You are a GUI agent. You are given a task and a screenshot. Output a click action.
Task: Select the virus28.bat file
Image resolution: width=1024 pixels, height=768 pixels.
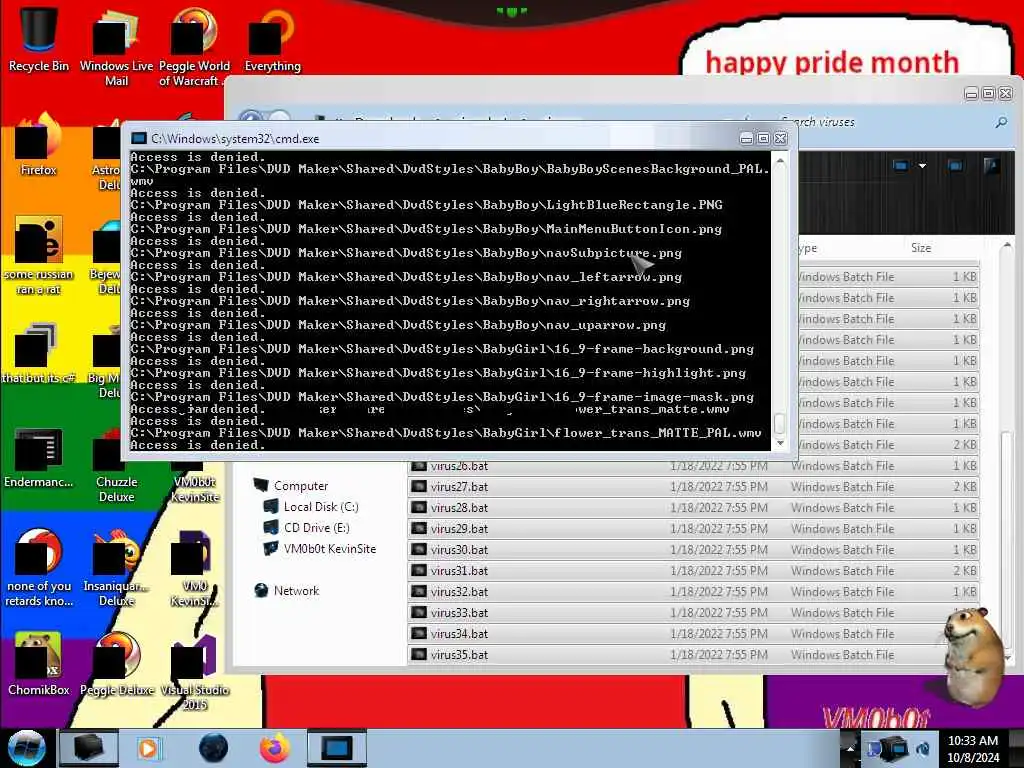[x=694, y=507]
